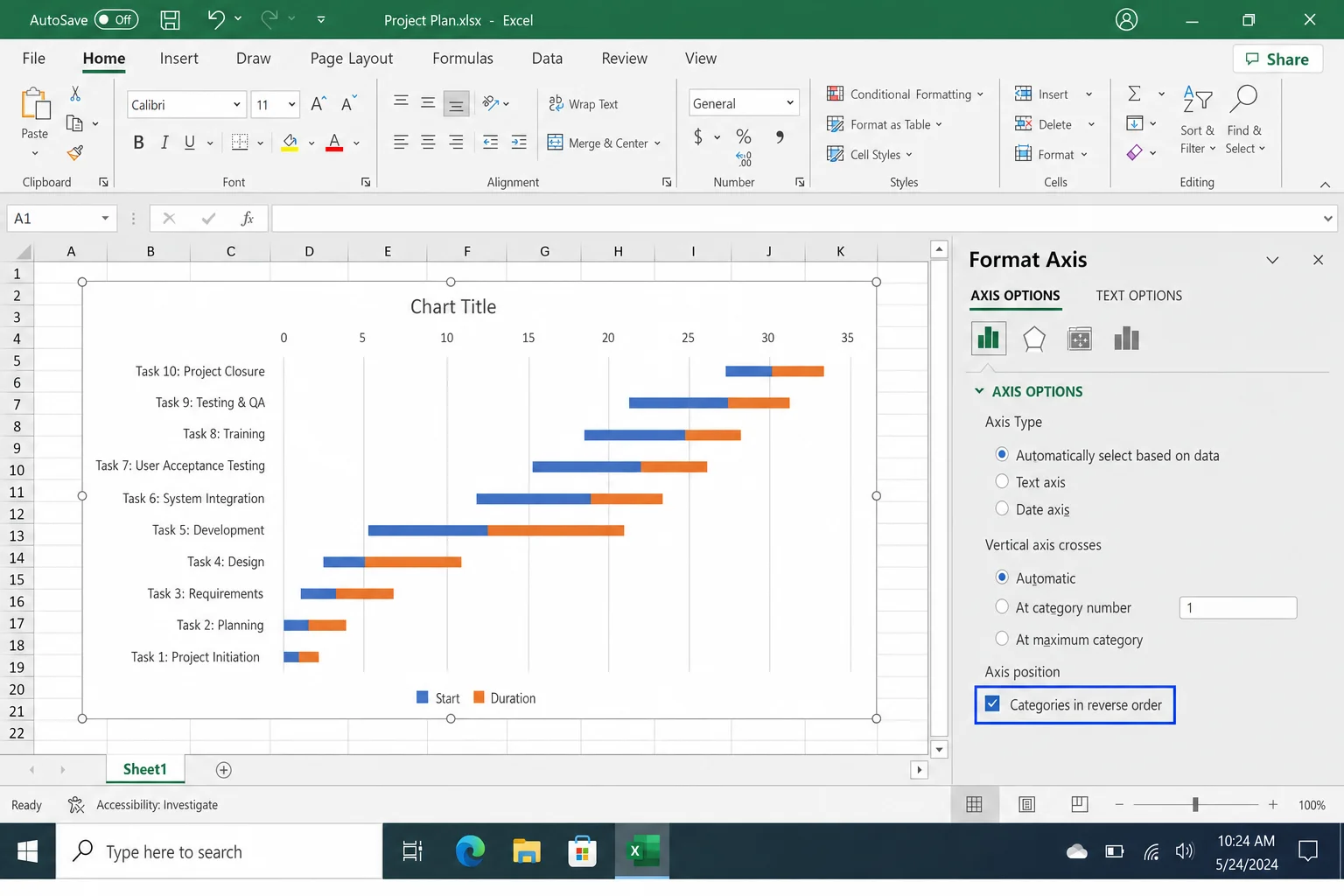
Task: Click the Increase Indent icon
Action: click(519, 142)
